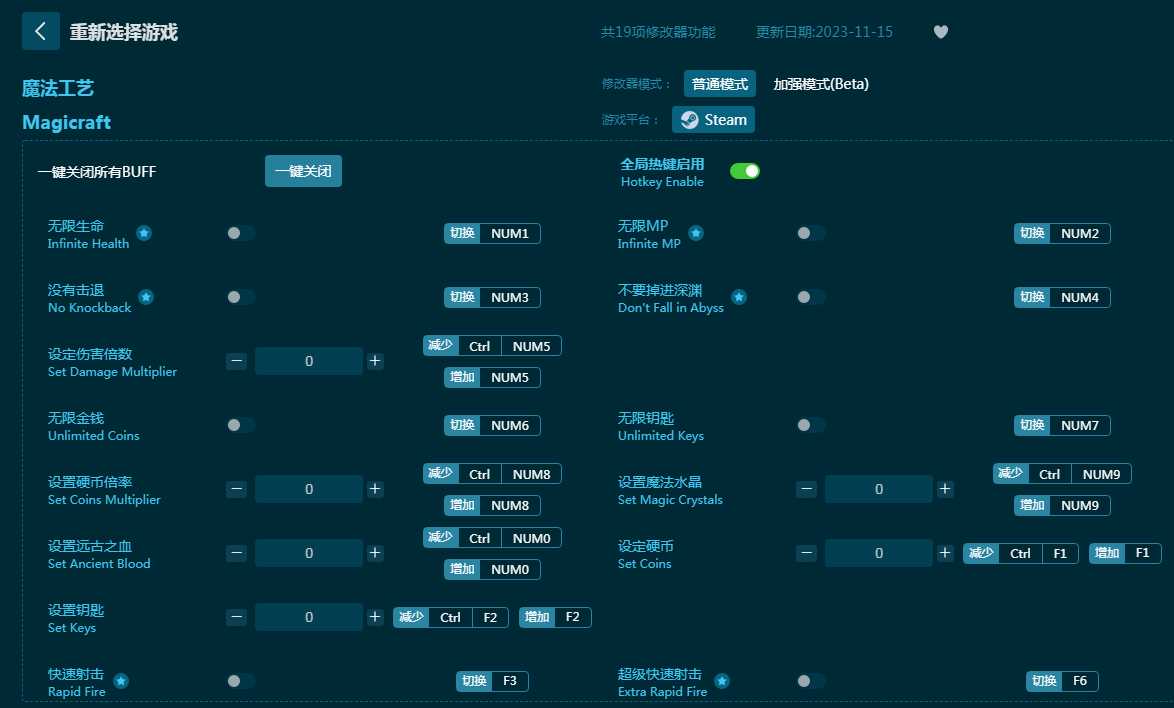Click Set Damage Multiplier value field
This screenshot has width=1174, height=708.
tap(308, 361)
